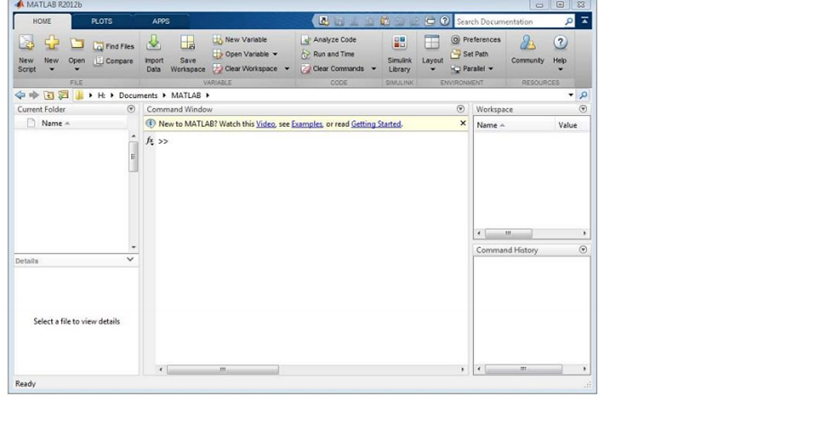This screenshot has width=819, height=430.
Task: Expand the Parallel dropdown arrow
Action: click(x=491, y=69)
